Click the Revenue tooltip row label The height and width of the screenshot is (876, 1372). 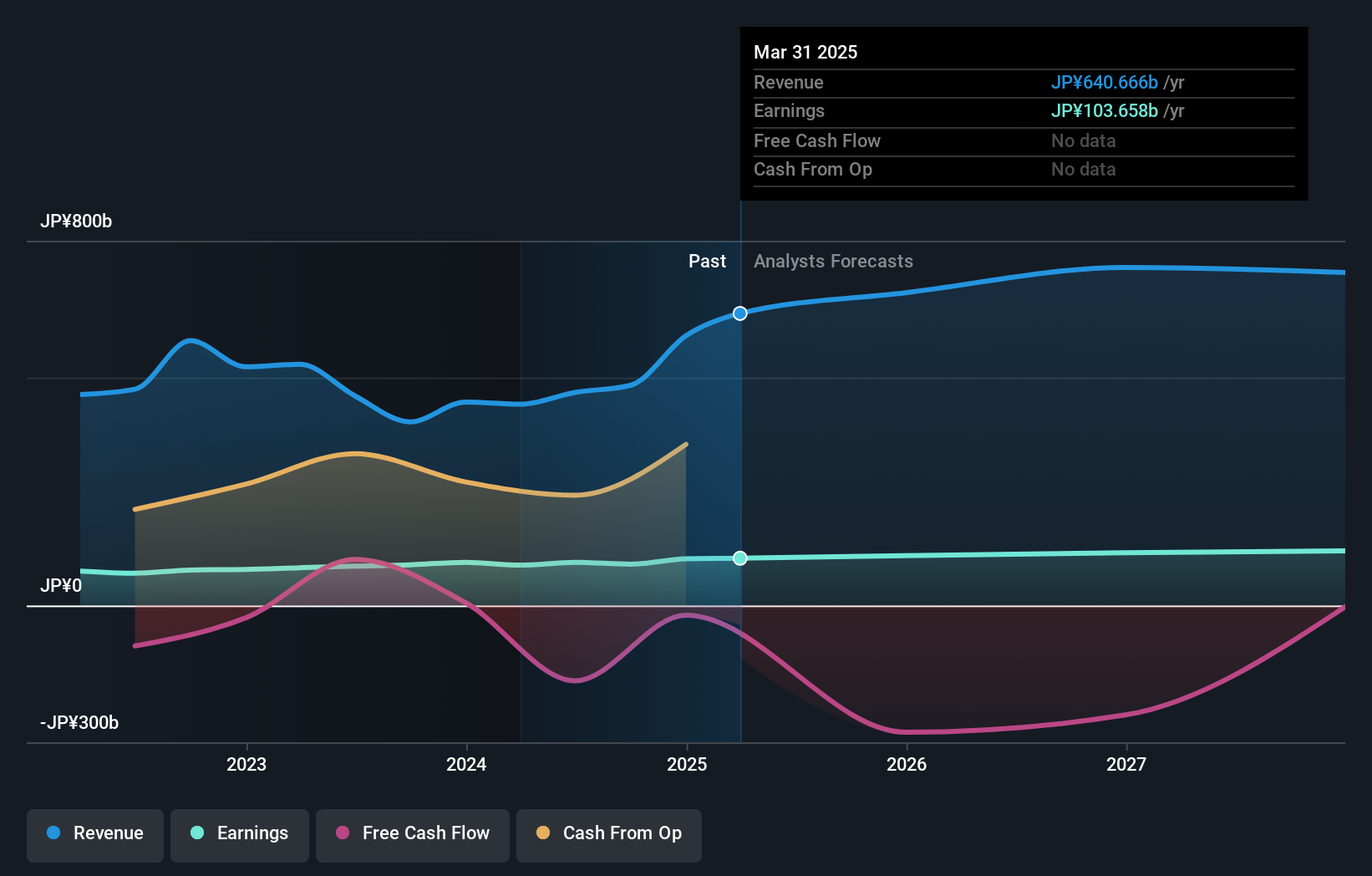tap(789, 82)
